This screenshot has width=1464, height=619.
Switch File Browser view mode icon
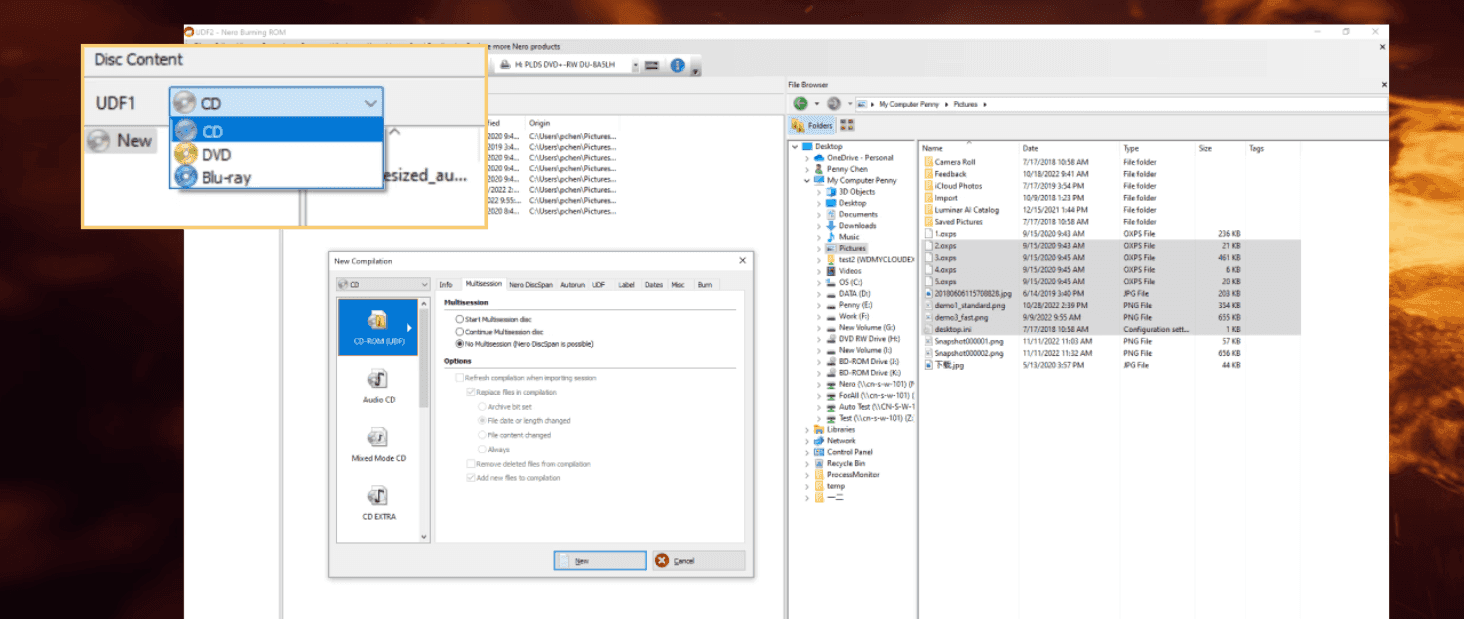pos(847,125)
